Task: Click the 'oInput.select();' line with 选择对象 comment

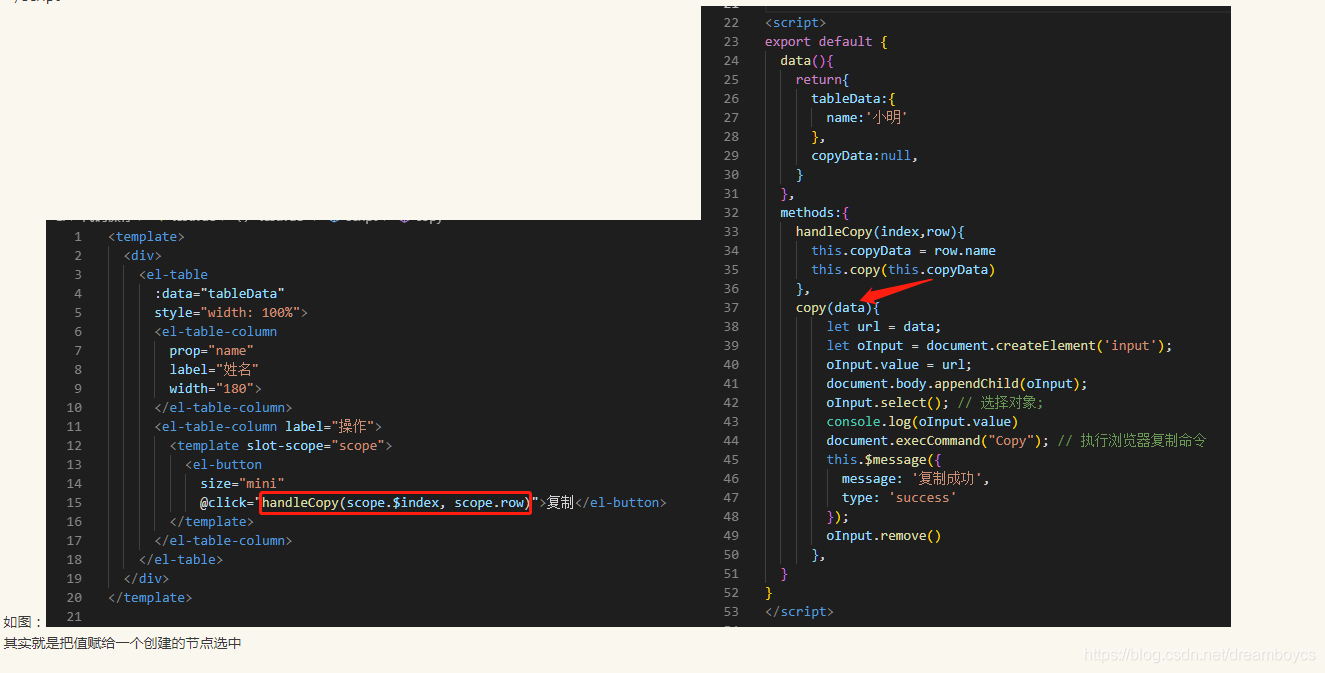Action: click(x=935, y=403)
